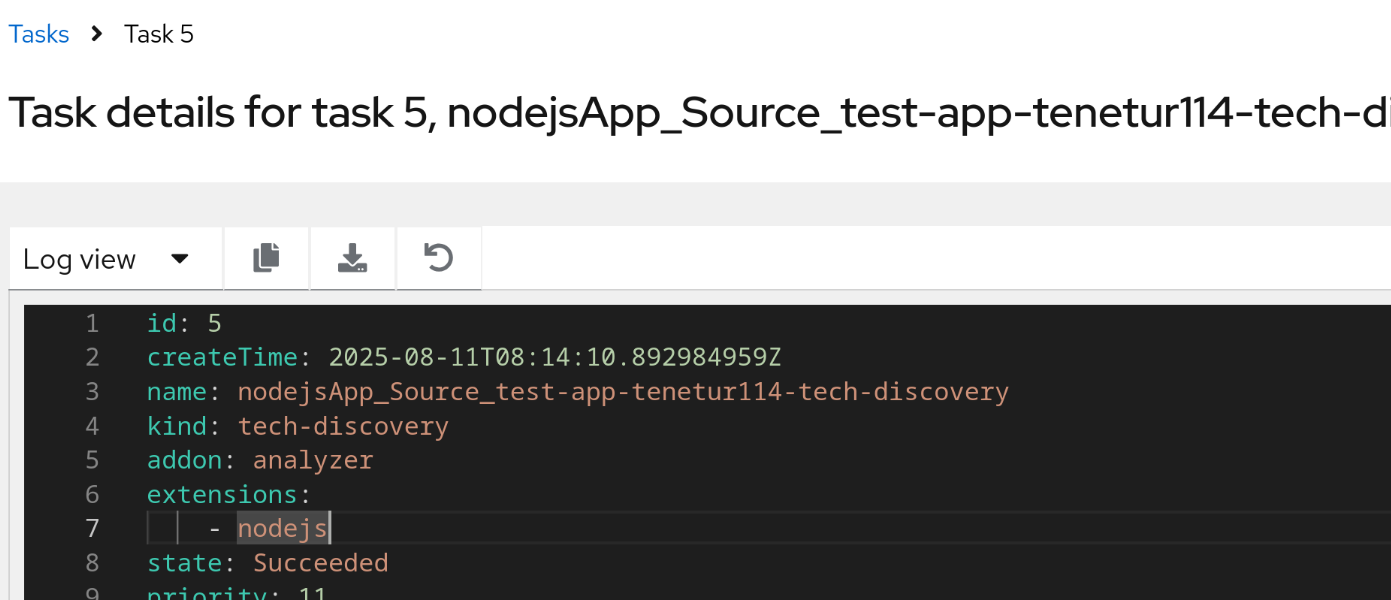1391x600 pixels.
Task: Click line number 7 in the gutter
Action: 92,528
